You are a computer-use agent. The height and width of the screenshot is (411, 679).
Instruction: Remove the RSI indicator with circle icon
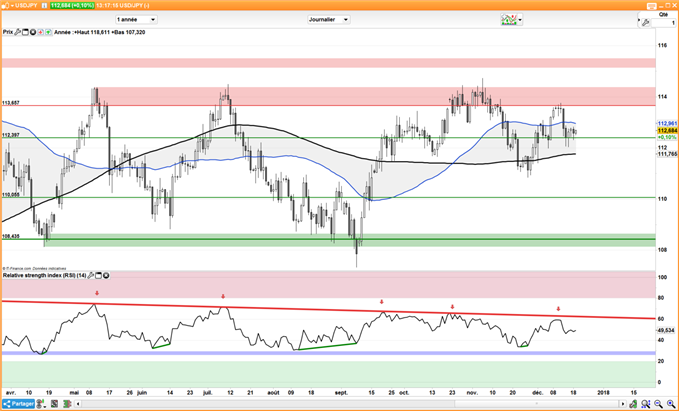(x=106, y=275)
